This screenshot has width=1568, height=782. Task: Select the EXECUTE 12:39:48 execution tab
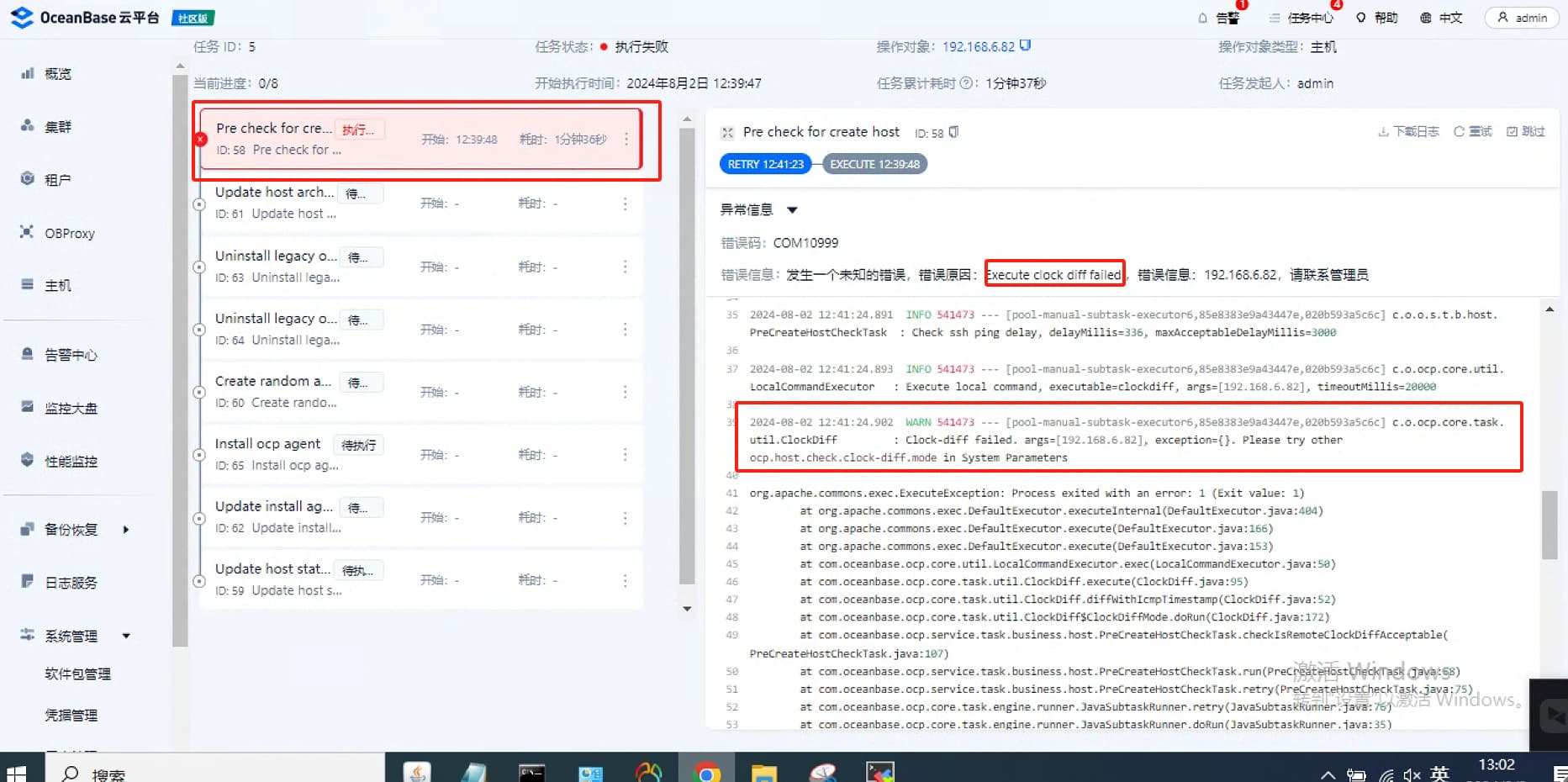click(874, 164)
